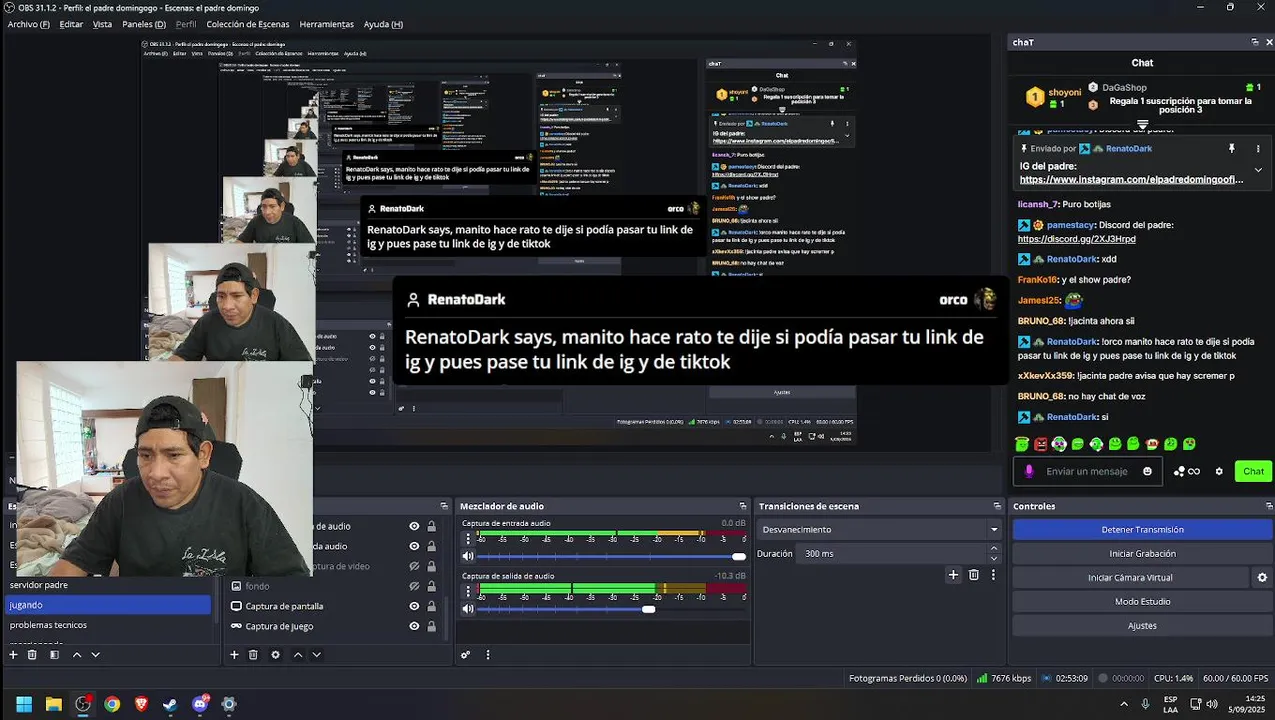Add a new scene with the plus icon

(x=13, y=655)
